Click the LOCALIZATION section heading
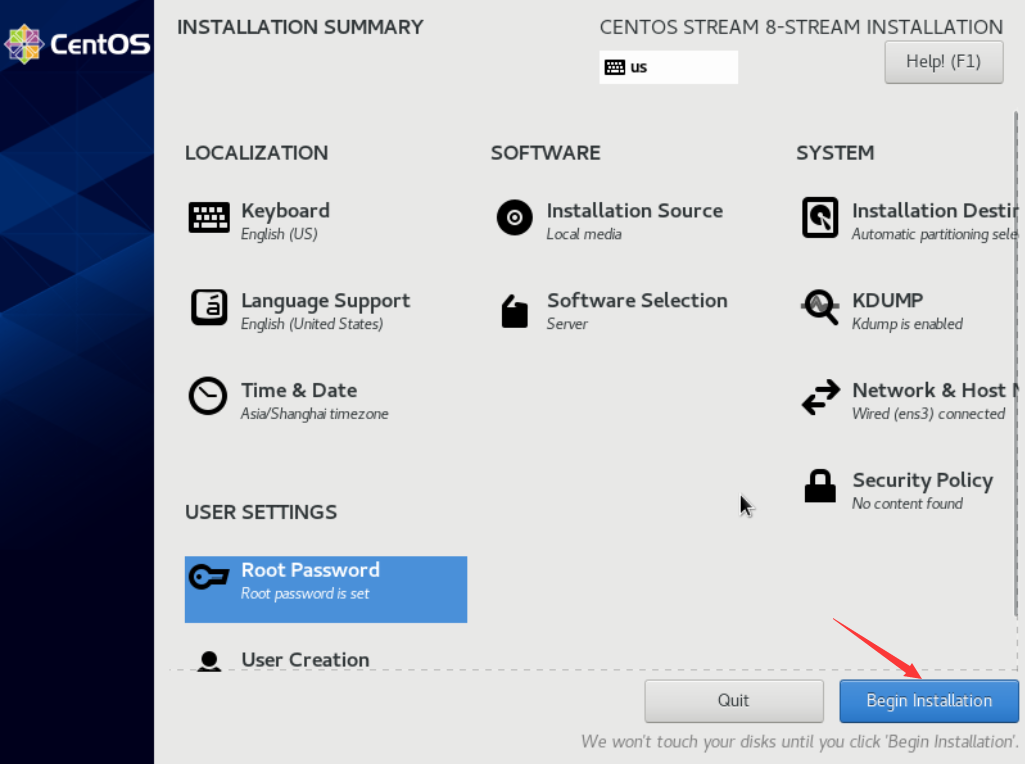 (x=256, y=153)
